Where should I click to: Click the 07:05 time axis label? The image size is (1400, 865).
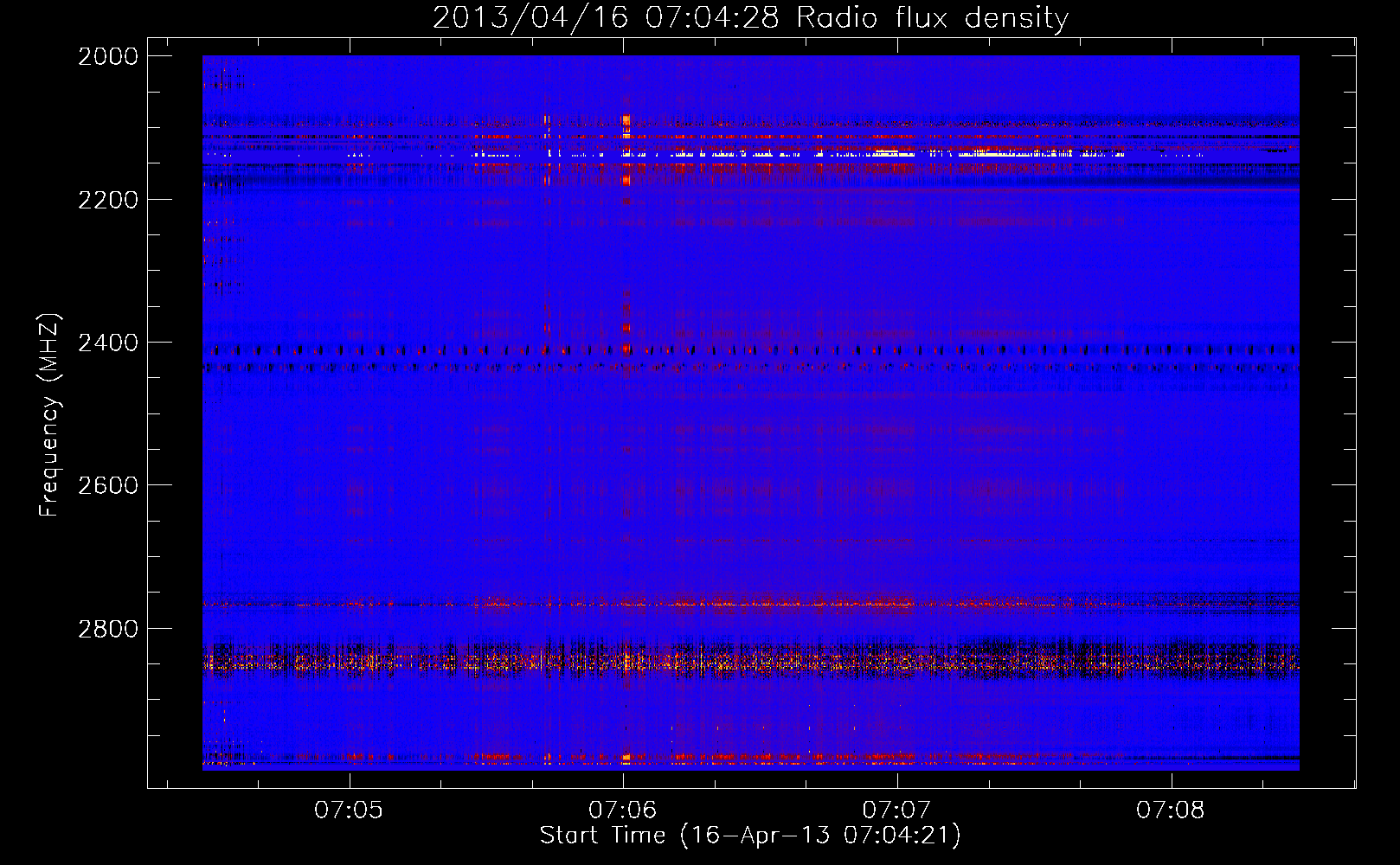[349, 810]
